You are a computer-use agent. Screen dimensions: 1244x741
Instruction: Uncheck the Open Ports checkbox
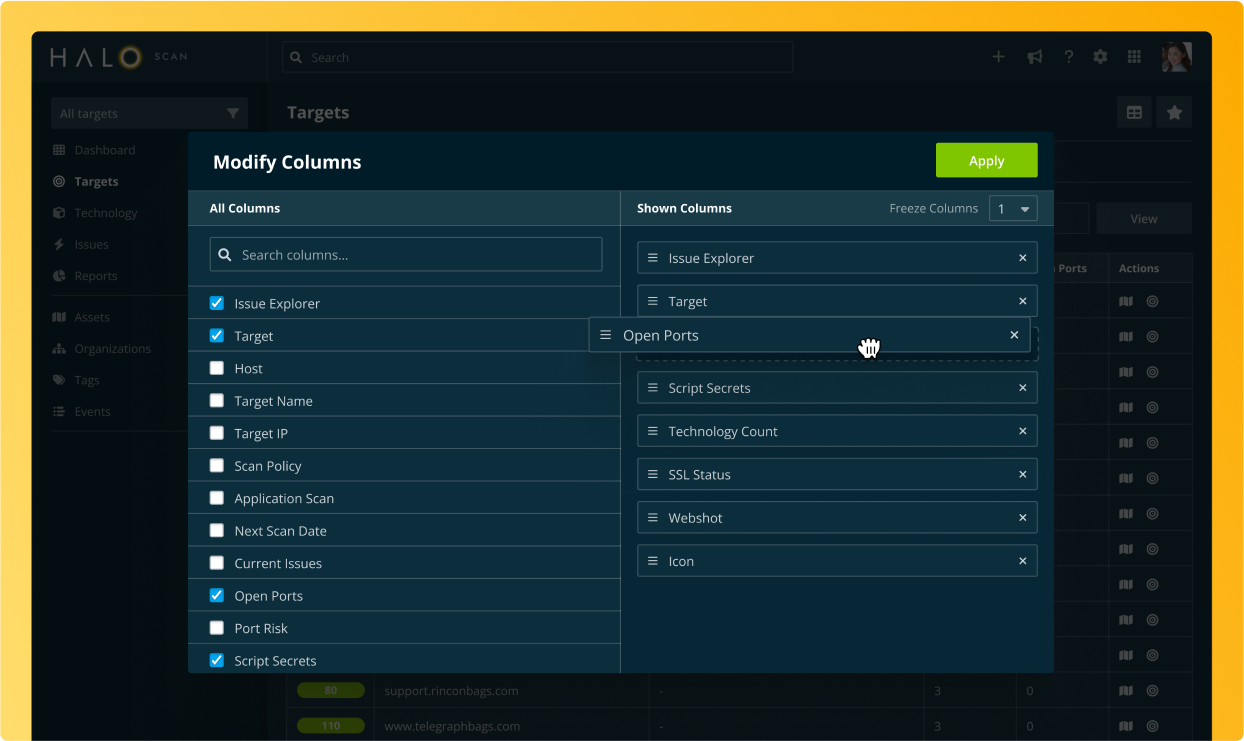216,595
